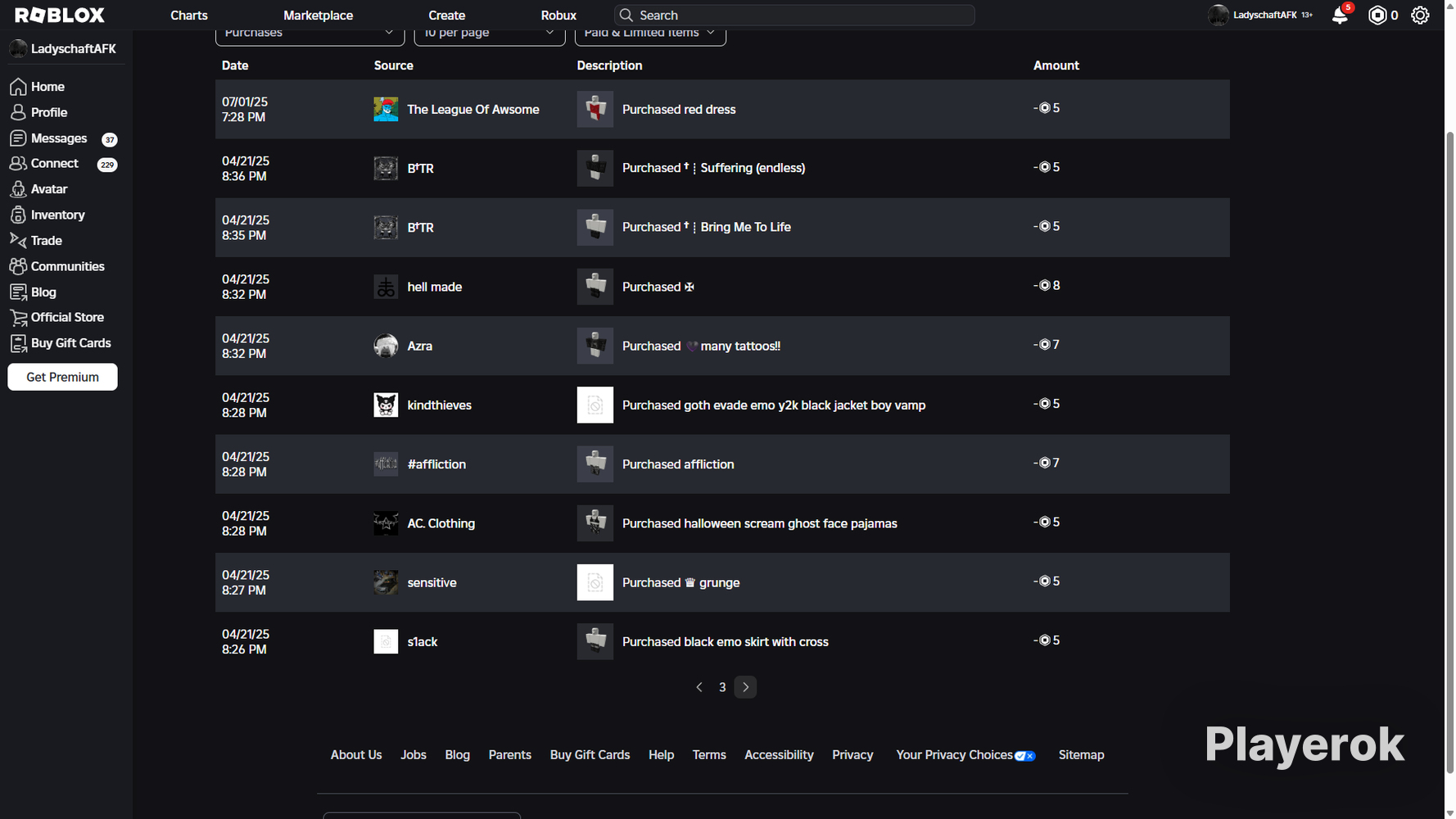This screenshot has width=1456, height=819.
Task: Click the Communities sidebar icon
Action: coord(18,266)
